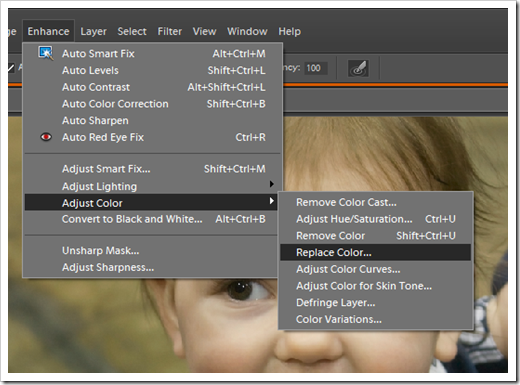520x385 pixels.
Task: Choose Auto Levels
Action: click(153, 70)
